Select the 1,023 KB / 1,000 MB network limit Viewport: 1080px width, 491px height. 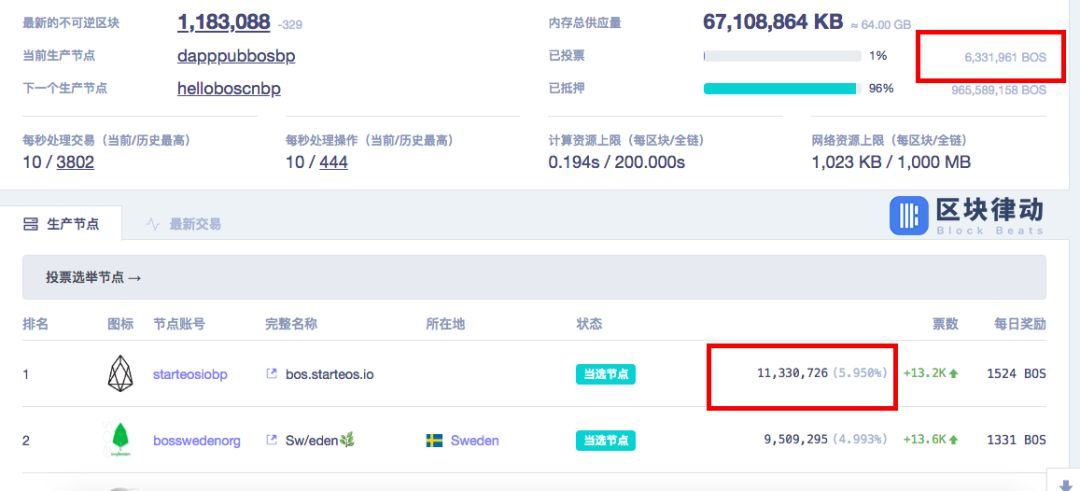click(x=891, y=163)
